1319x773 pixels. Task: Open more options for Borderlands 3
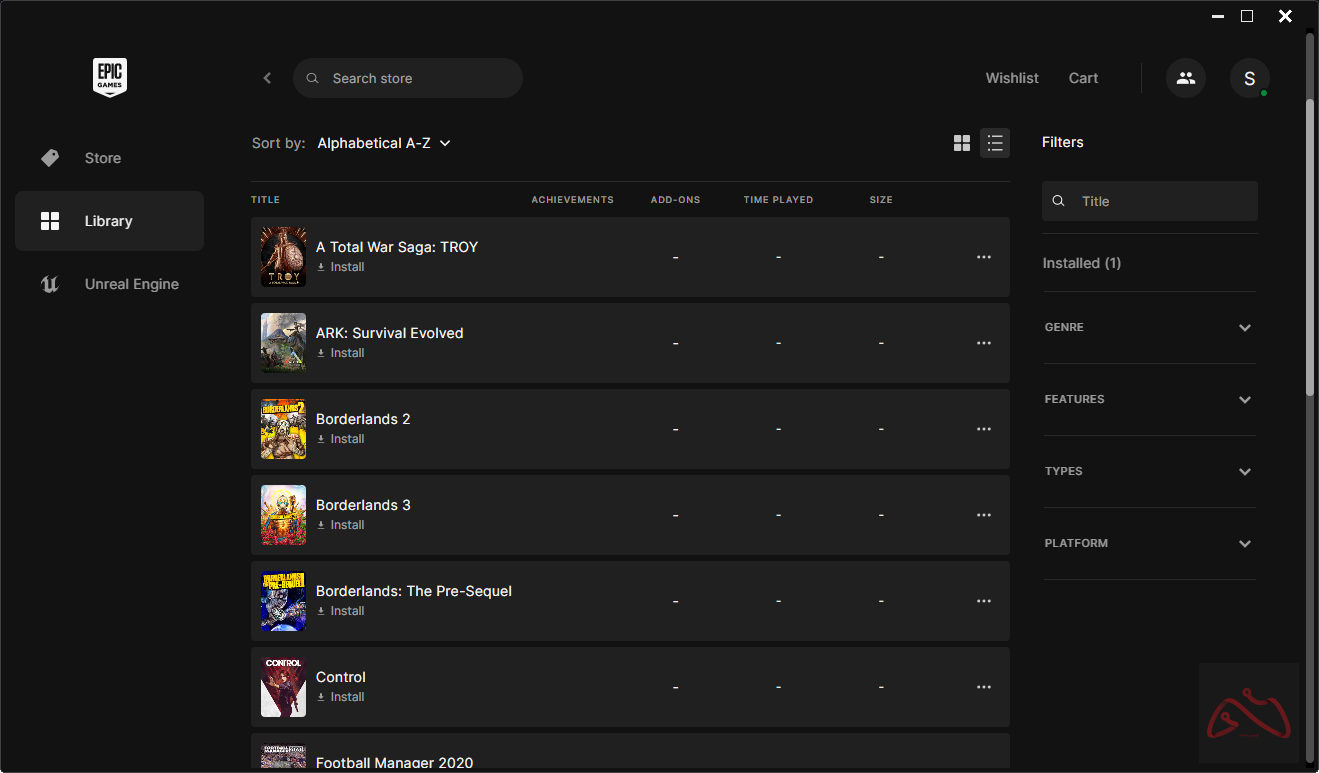tap(983, 515)
